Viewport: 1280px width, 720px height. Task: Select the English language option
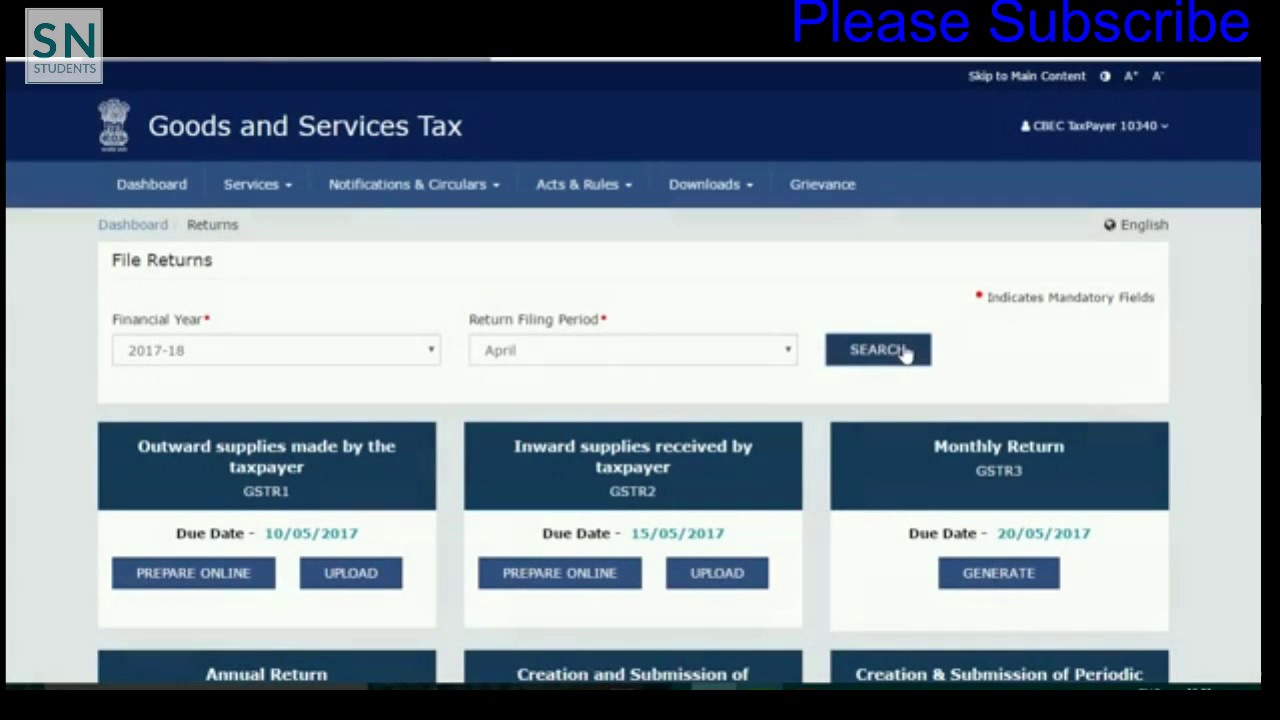1144,225
